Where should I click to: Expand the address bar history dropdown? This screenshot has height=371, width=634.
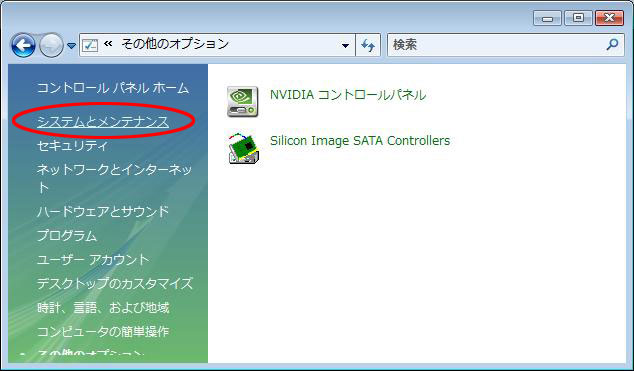pos(345,45)
